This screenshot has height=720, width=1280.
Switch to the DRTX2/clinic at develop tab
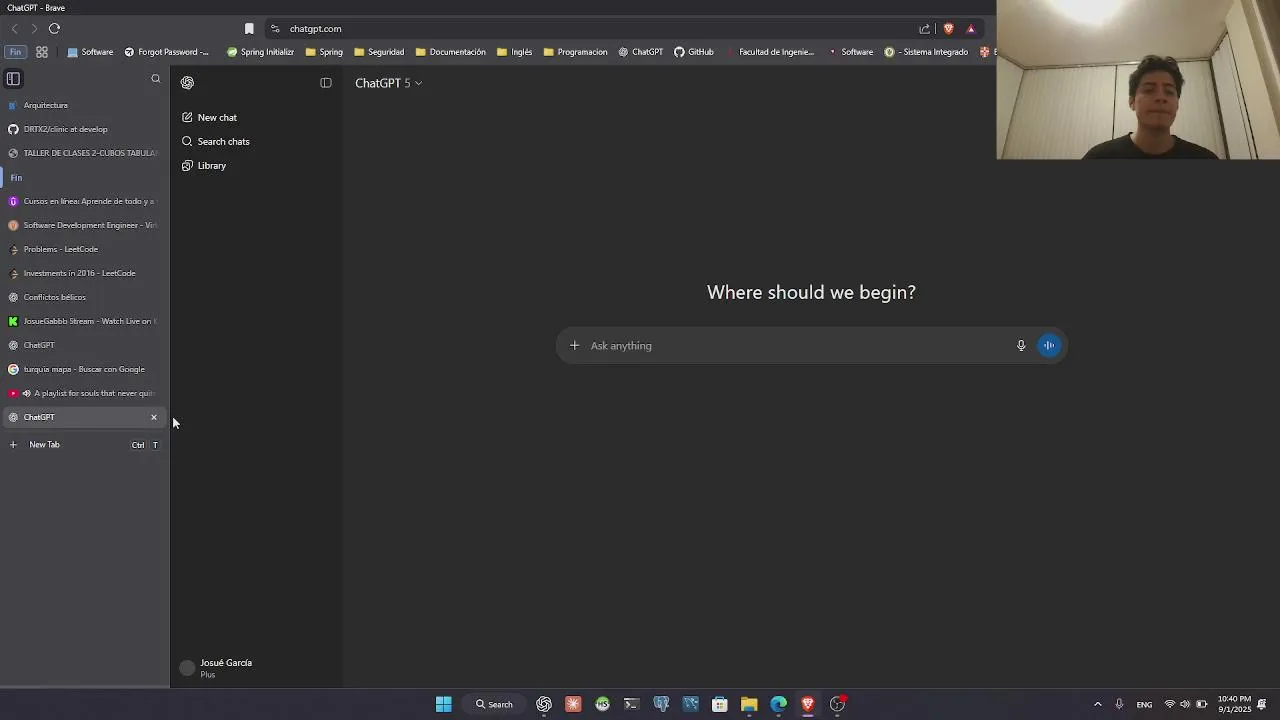(84, 129)
